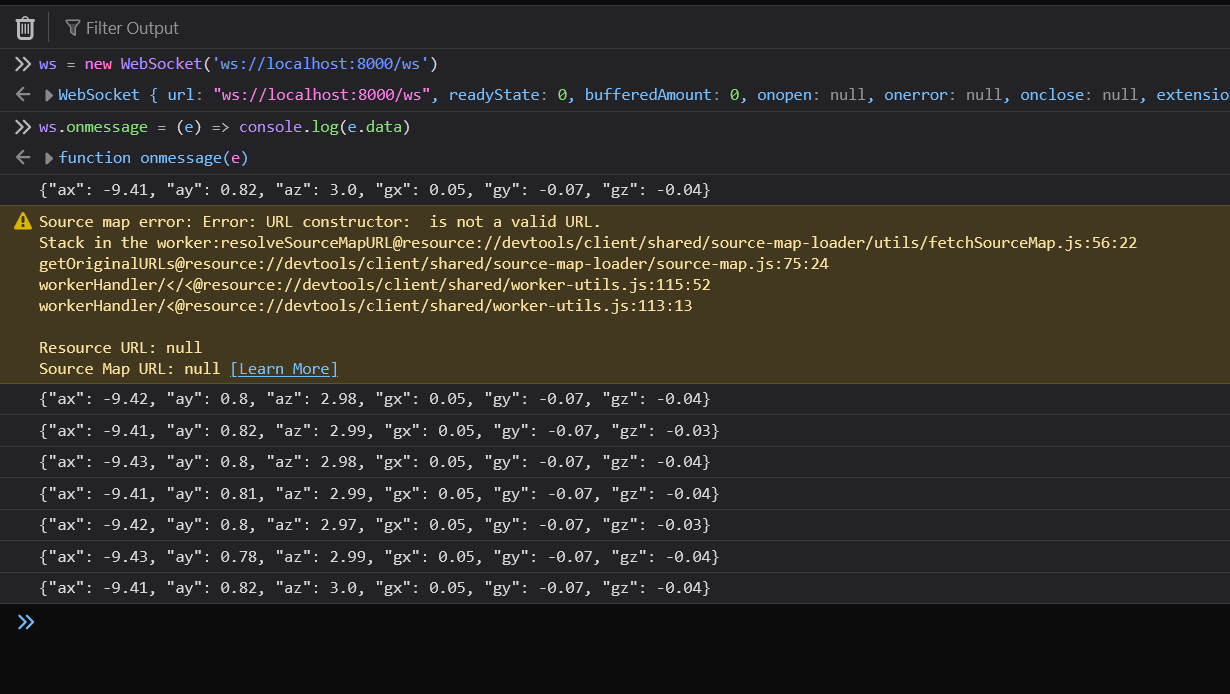Expand the function onmessage(e) result
The image size is (1230, 694).
(50, 158)
